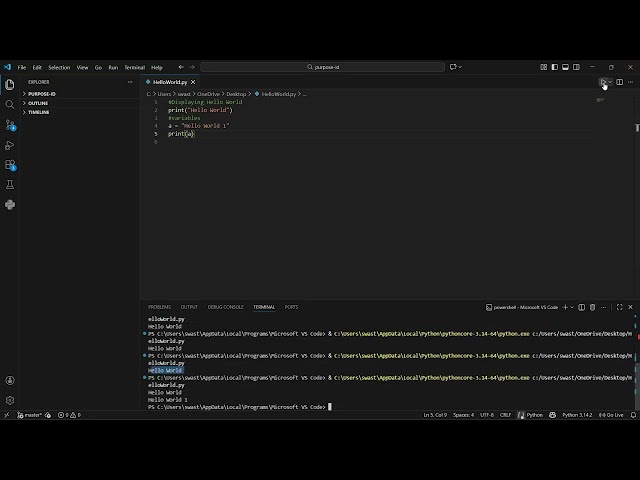Change line ending via CRLF status item
The image size is (640, 480).
(x=505, y=415)
